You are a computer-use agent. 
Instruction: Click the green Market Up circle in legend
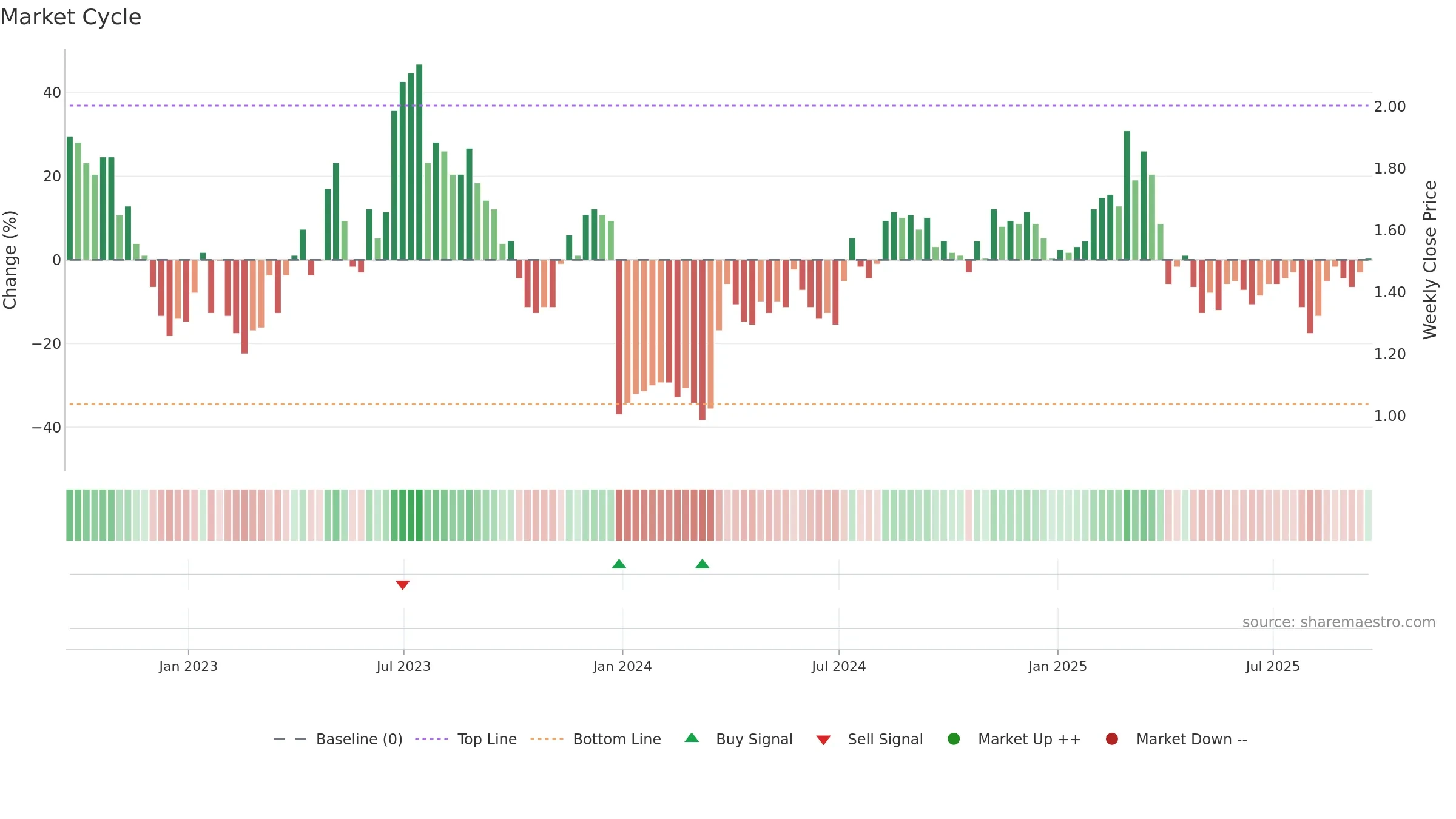[x=954, y=739]
